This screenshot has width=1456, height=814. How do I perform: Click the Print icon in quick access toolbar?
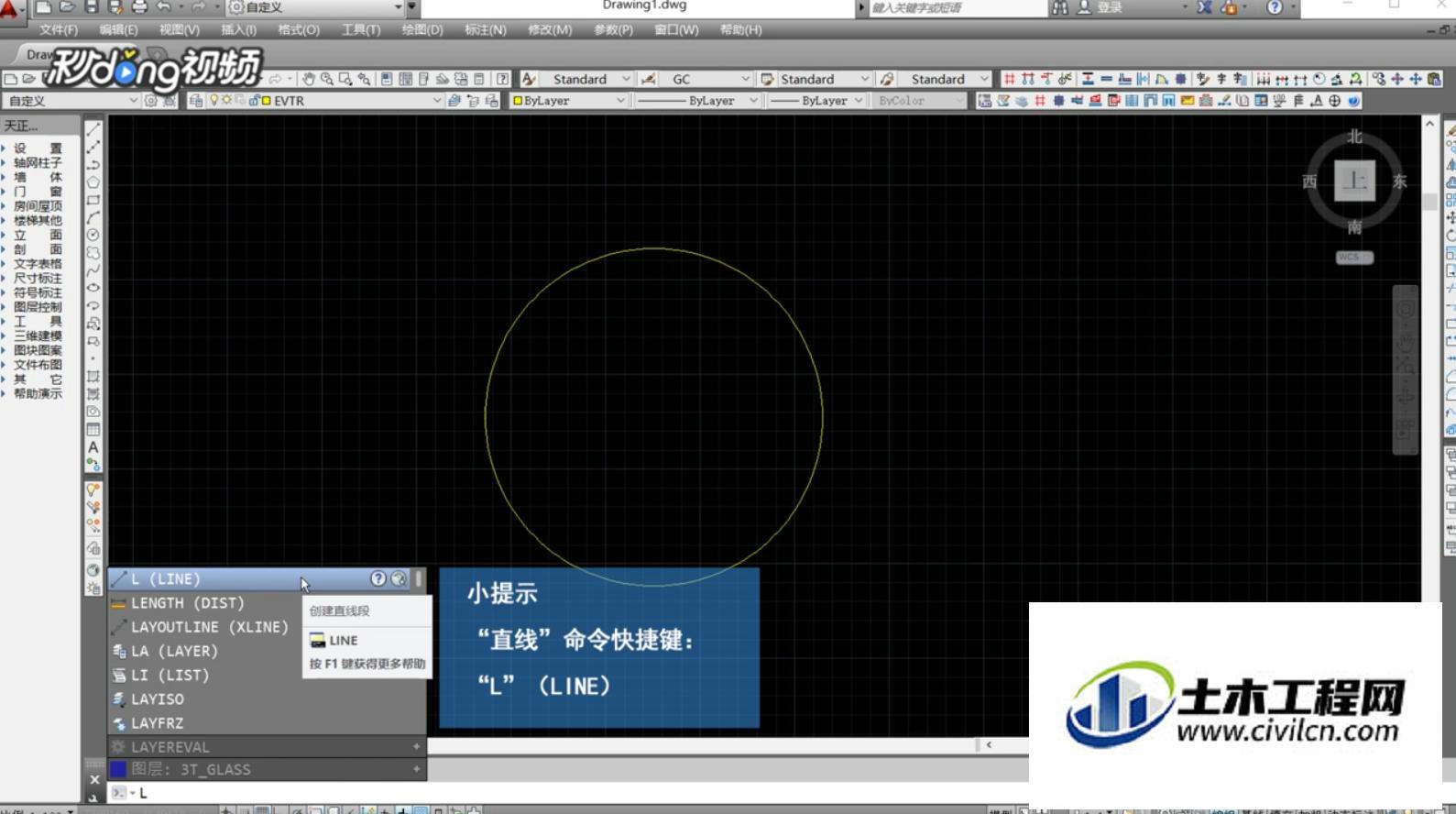click(139, 7)
